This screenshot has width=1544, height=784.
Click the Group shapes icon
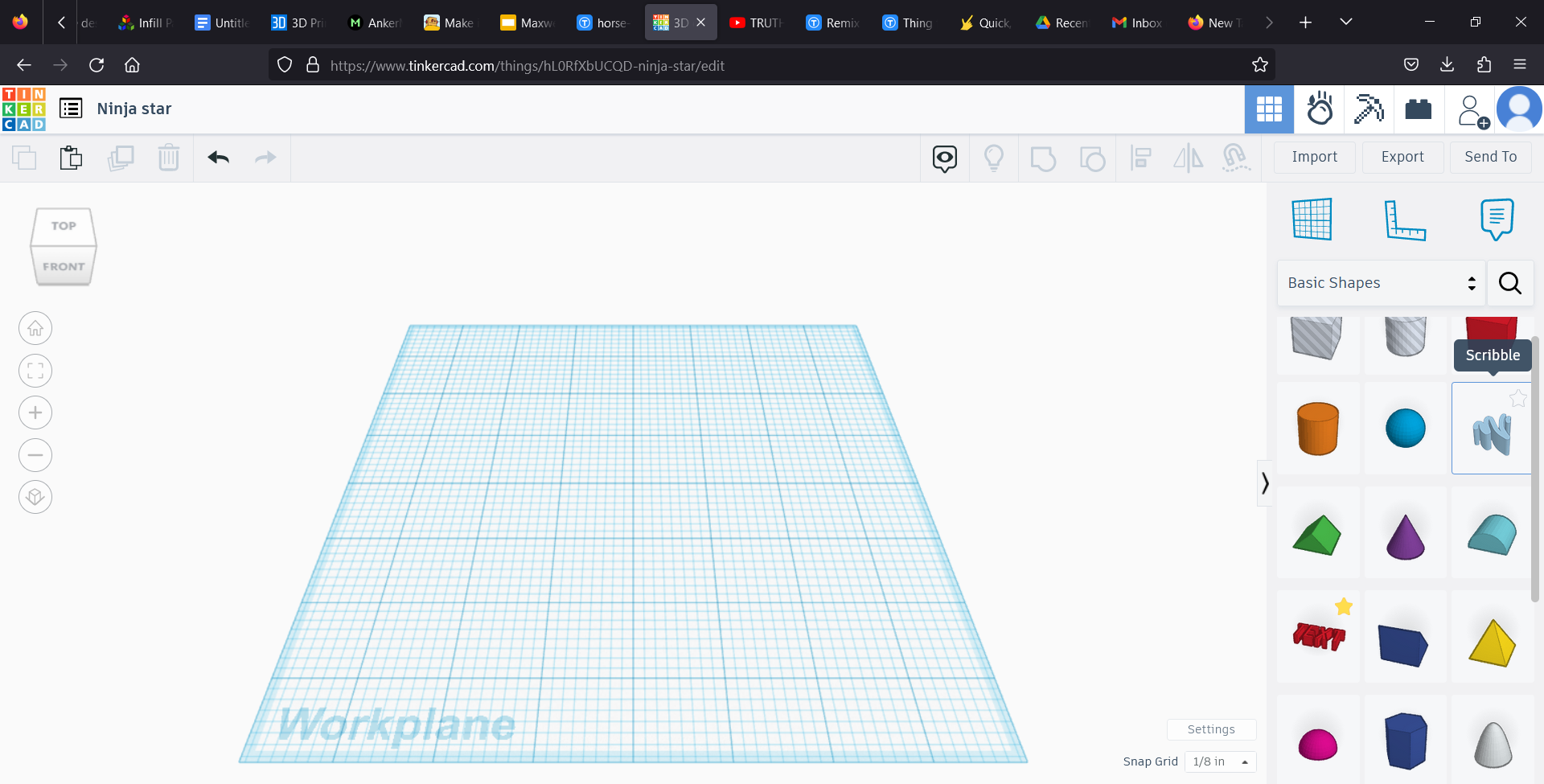point(1043,158)
